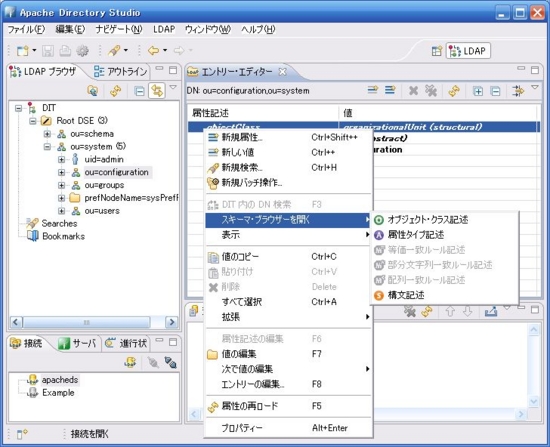The image size is (550, 447).
Task: Select the Searches tree item
Action: [x=59, y=224]
